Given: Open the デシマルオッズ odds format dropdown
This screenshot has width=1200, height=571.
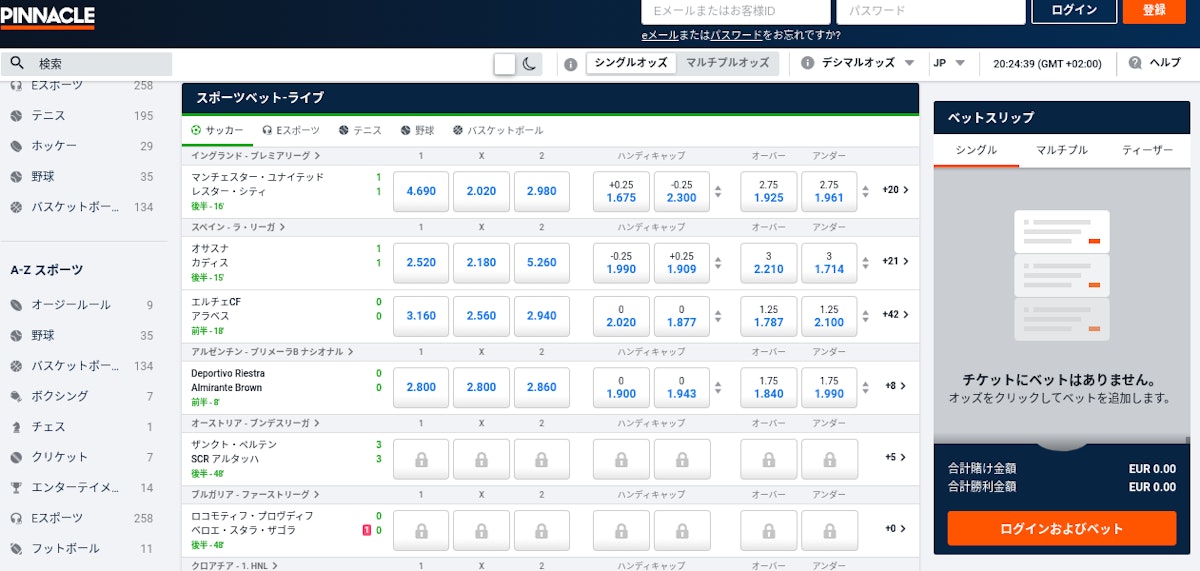Looking at the screenshot, I should 859,63.
